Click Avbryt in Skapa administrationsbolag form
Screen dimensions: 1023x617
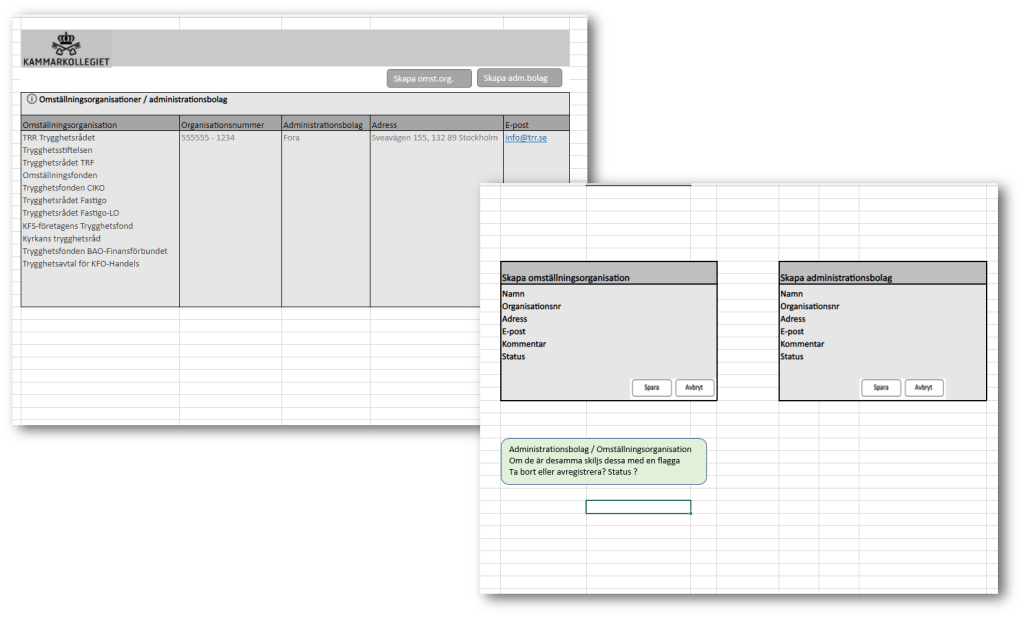pos(924,388)
